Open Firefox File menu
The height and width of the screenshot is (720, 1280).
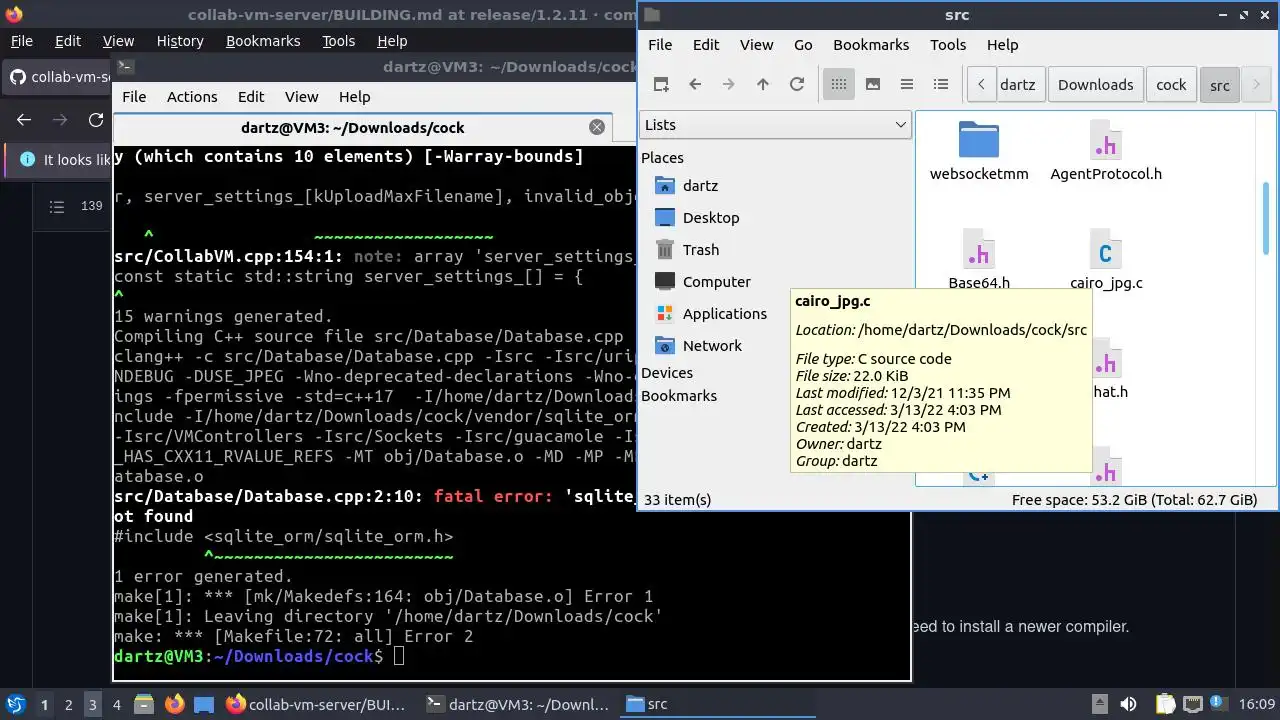(22, 41)
